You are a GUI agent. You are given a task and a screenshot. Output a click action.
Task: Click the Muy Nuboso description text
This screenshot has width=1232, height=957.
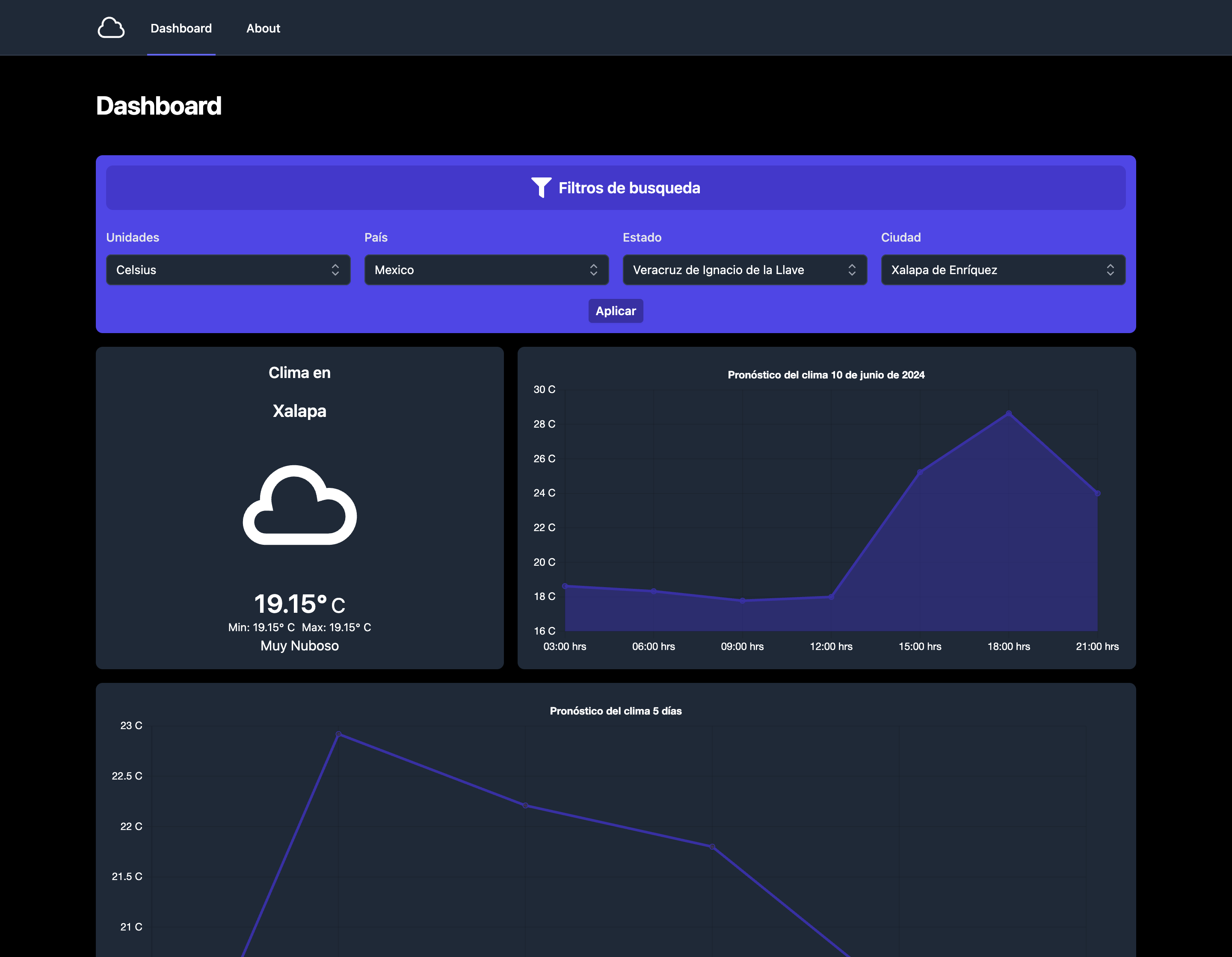[x=299, y=646]
